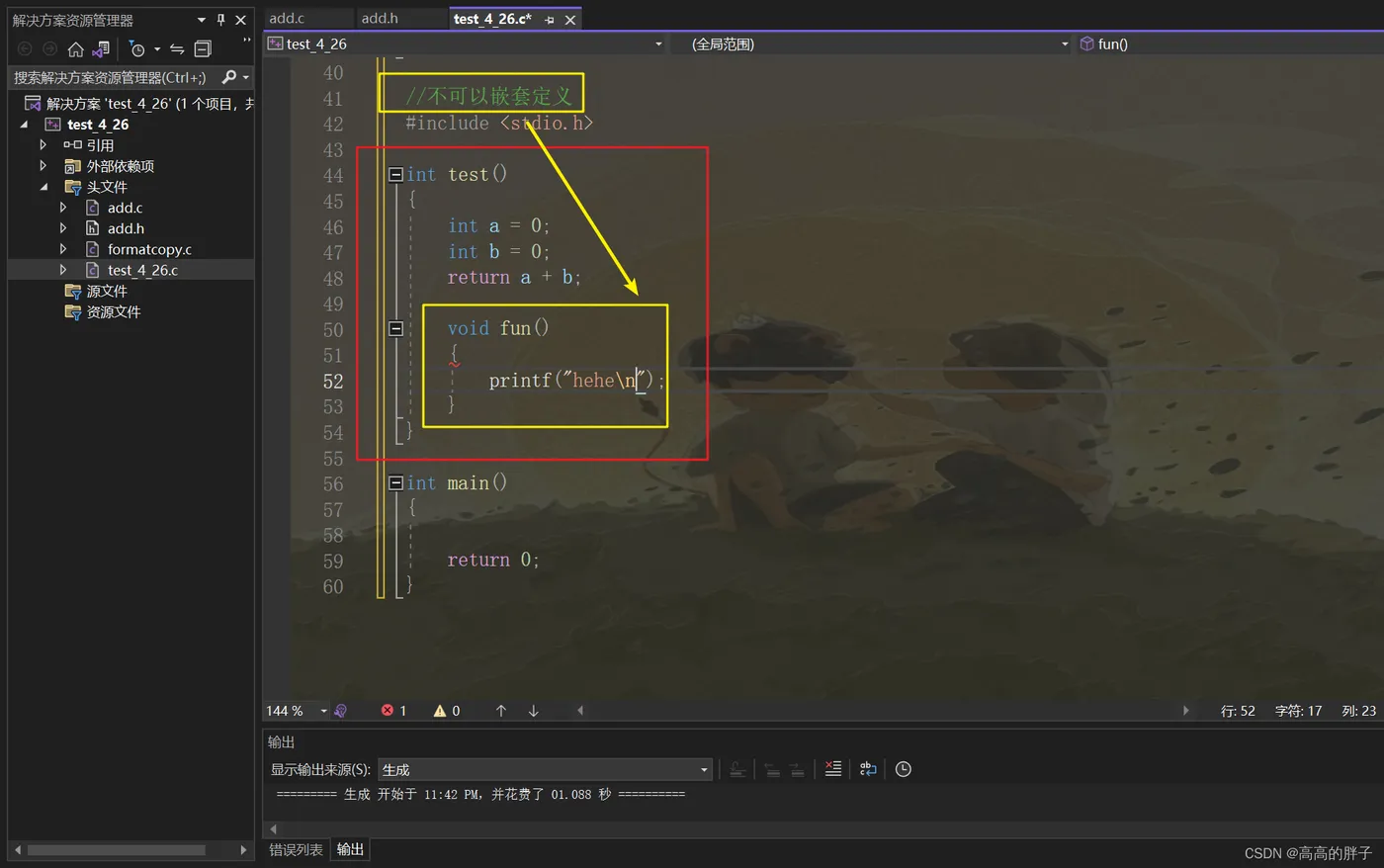Image resolution: width=1384 pixels, height=868 pixels.
Task: Open dropdown next to pending changes filter
Action: (157, 49)
